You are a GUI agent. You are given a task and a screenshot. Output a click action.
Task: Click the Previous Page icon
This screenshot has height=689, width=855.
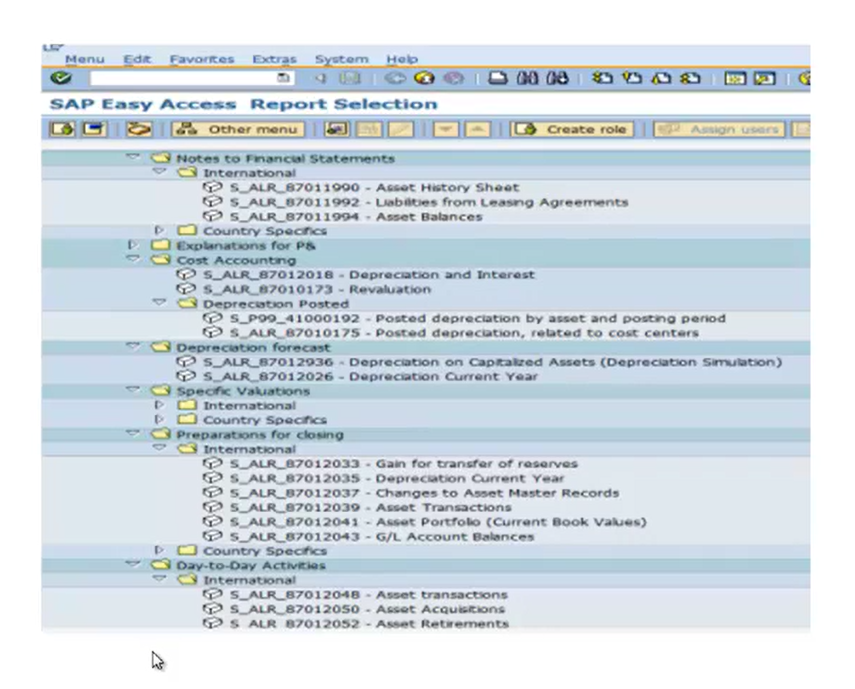tap(632, 78)
